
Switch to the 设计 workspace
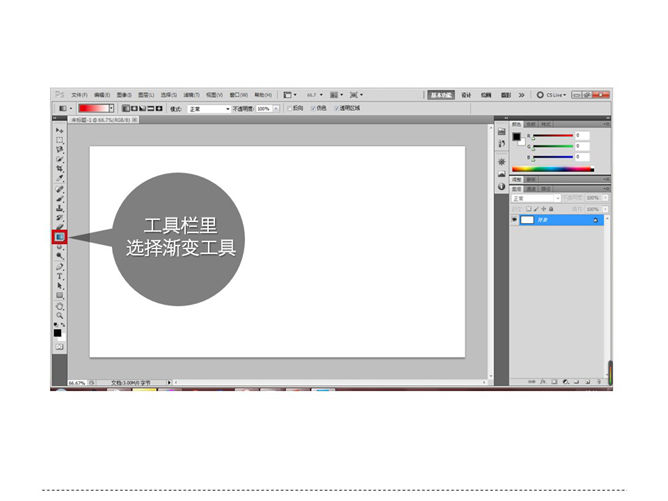pyautogui.click(x=467, y=94)
